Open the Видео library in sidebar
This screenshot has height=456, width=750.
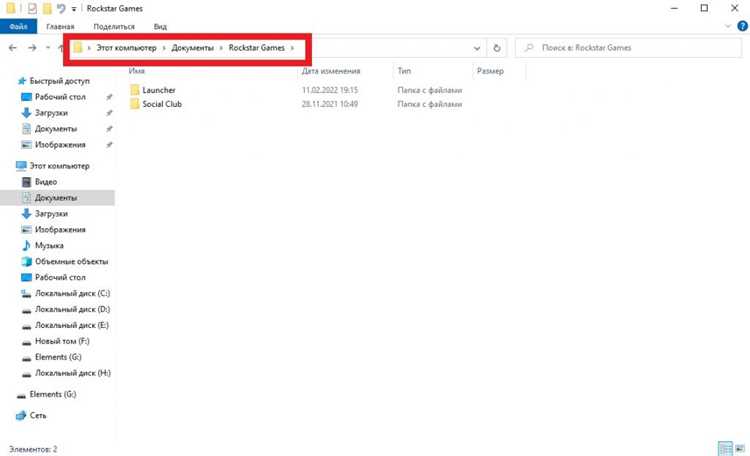click(46, 182)
